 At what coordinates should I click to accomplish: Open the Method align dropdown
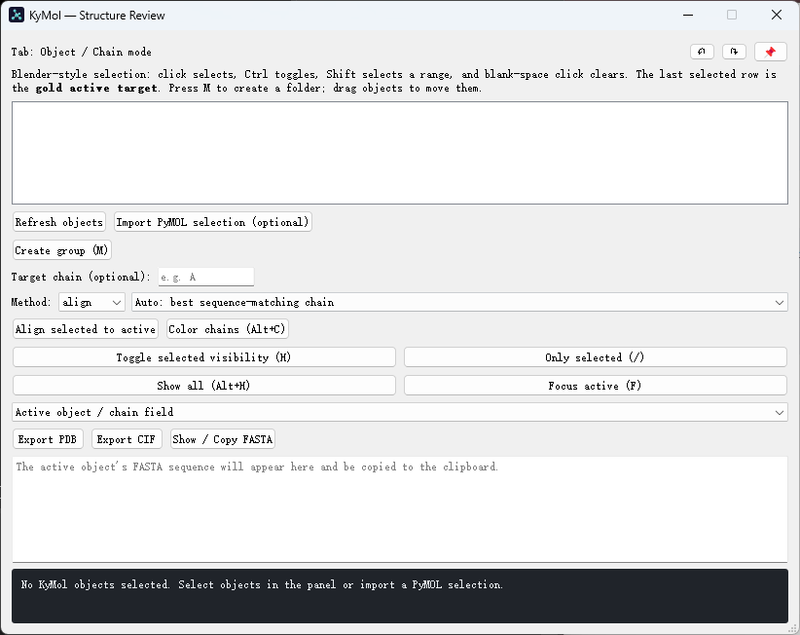(92, 302)
